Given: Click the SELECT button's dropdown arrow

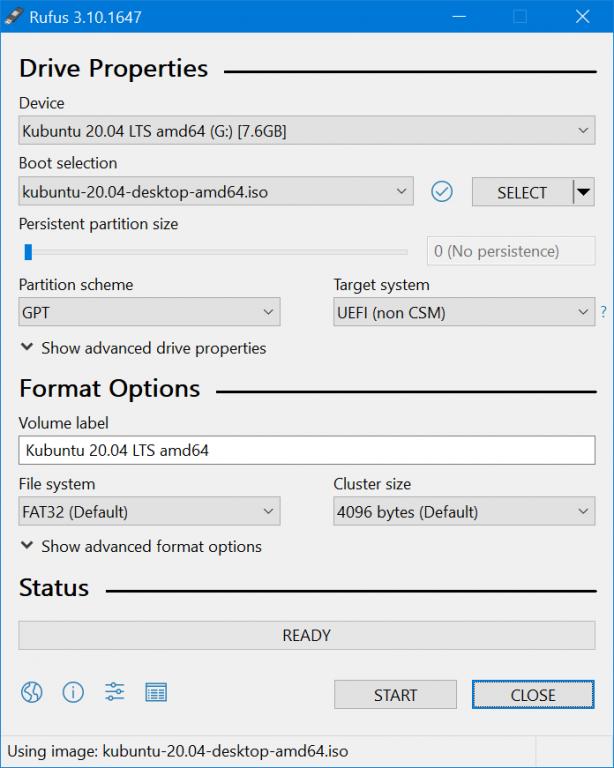Looking at the screenshot, I should coord(583,192).
